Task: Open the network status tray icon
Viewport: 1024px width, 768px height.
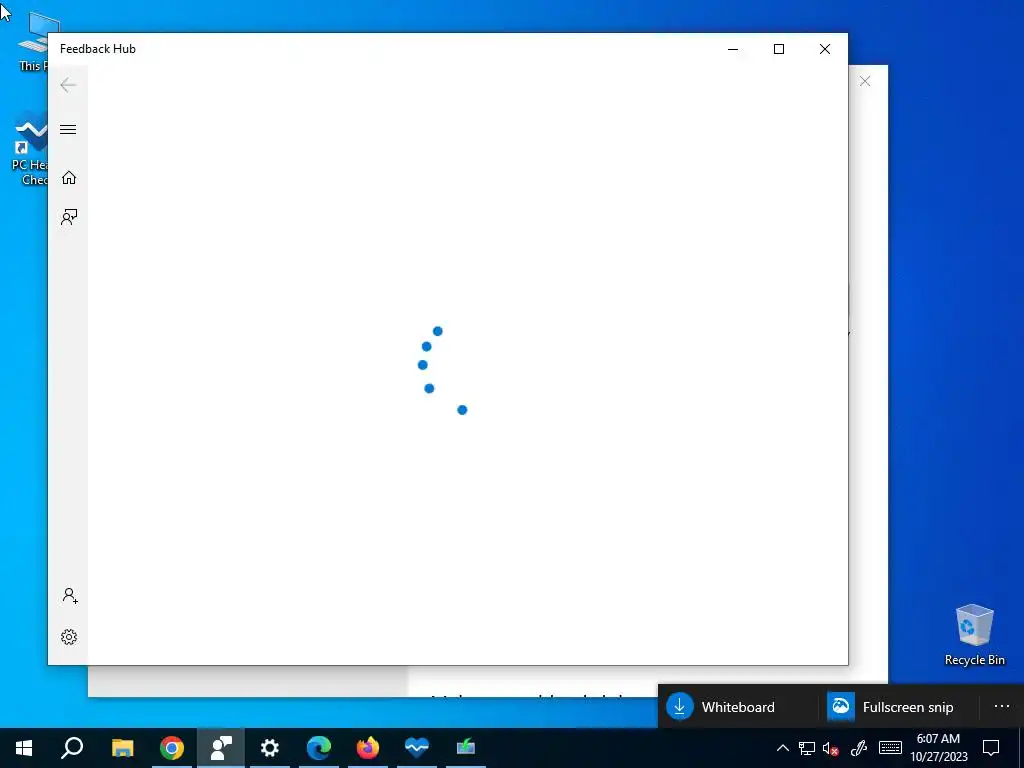Action: coord(807,748)
